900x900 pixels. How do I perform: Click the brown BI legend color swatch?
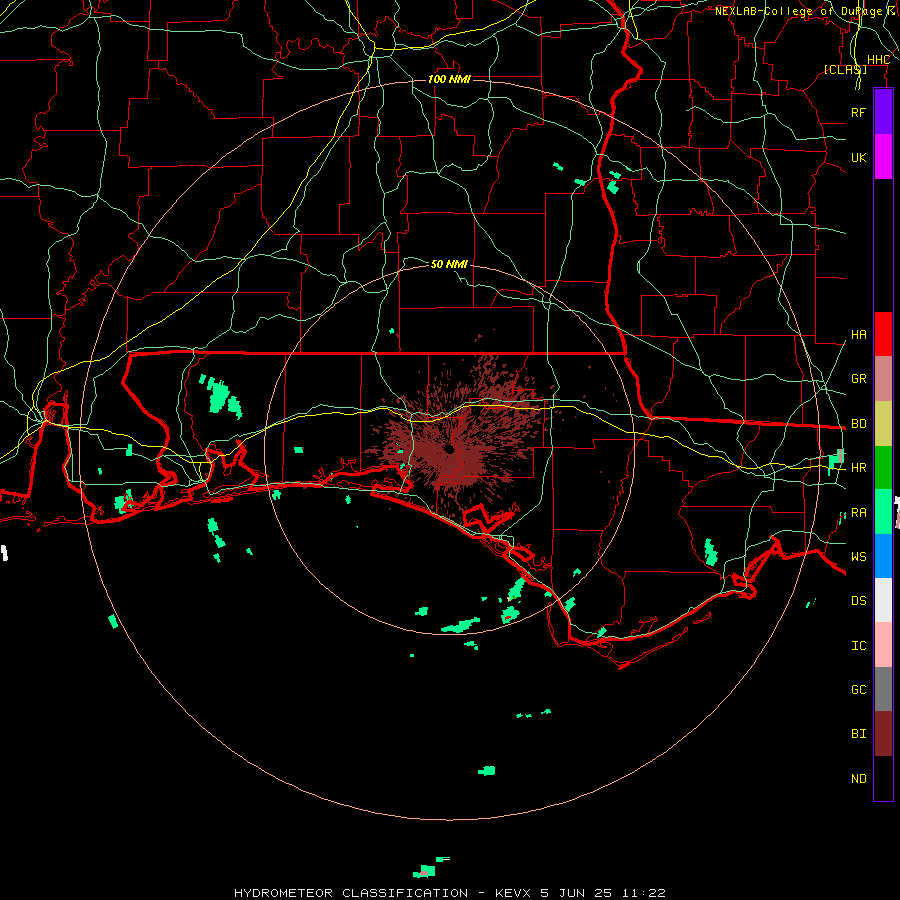point(883,734)
